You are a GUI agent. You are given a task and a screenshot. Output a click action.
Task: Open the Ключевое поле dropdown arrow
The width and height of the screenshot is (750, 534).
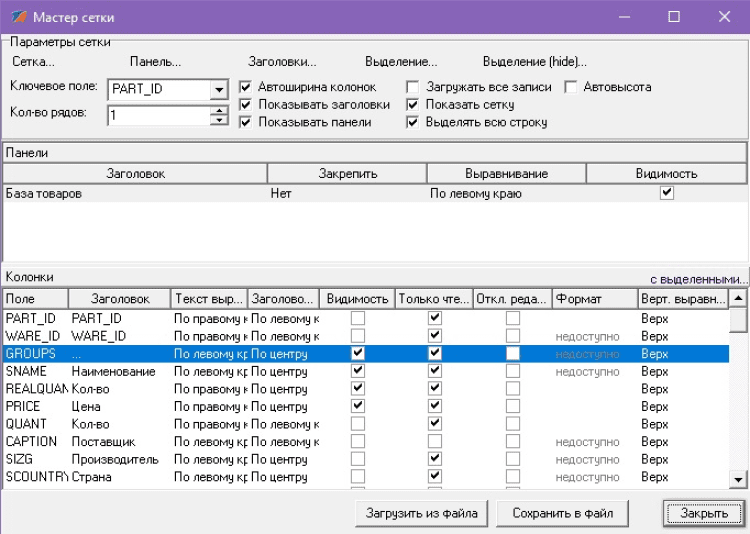coord(219,89)
